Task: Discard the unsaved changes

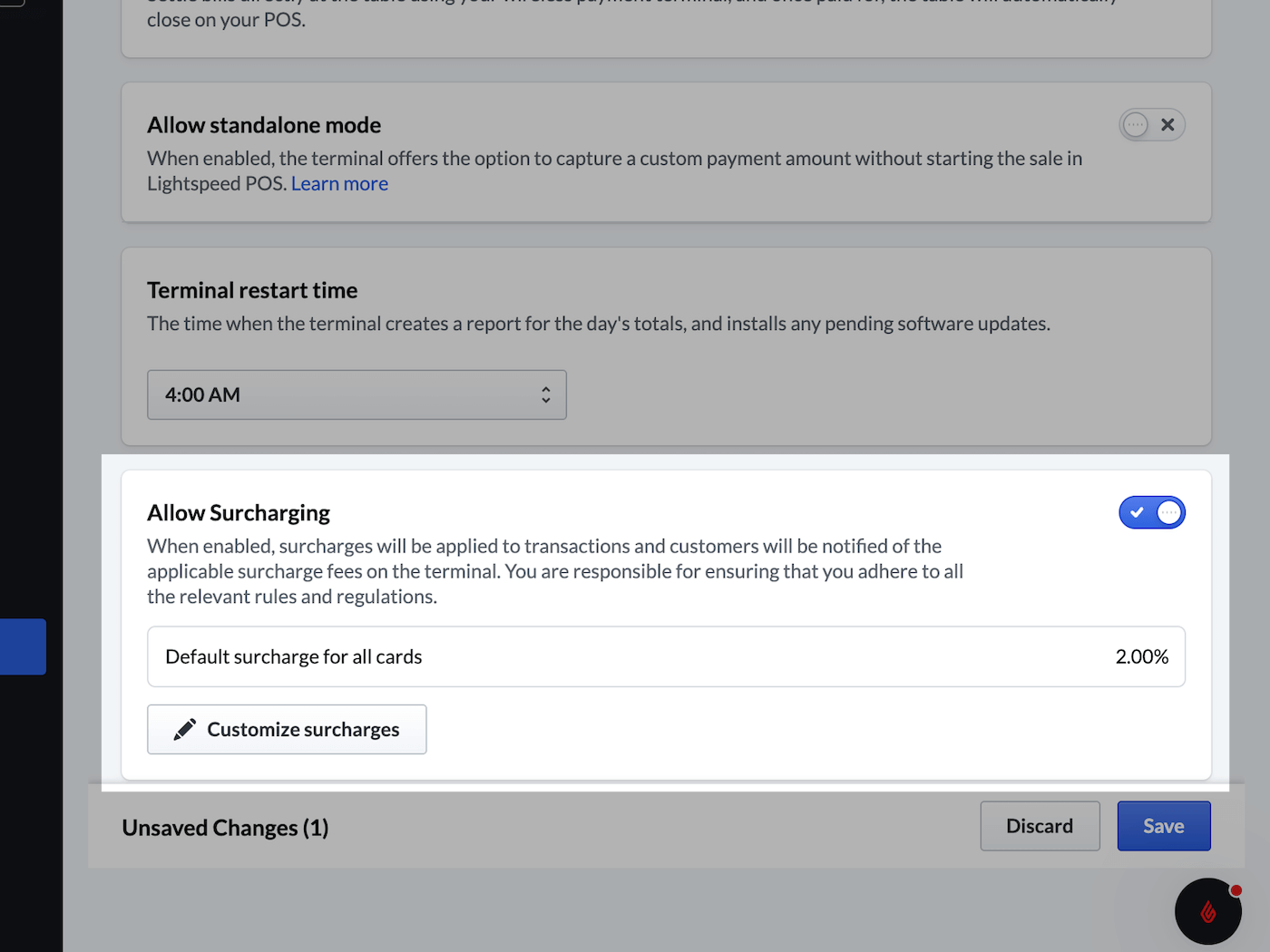Action: point(1040,826)
